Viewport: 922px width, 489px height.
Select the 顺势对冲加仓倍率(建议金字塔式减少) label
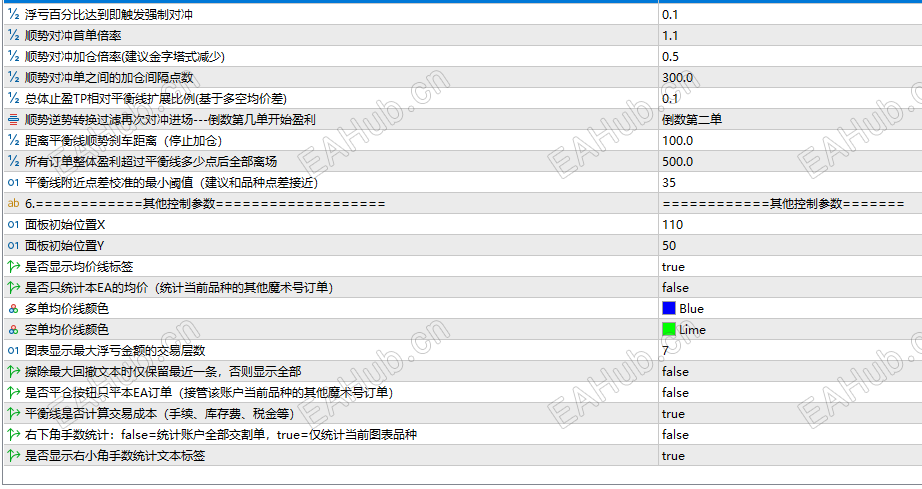125,56
